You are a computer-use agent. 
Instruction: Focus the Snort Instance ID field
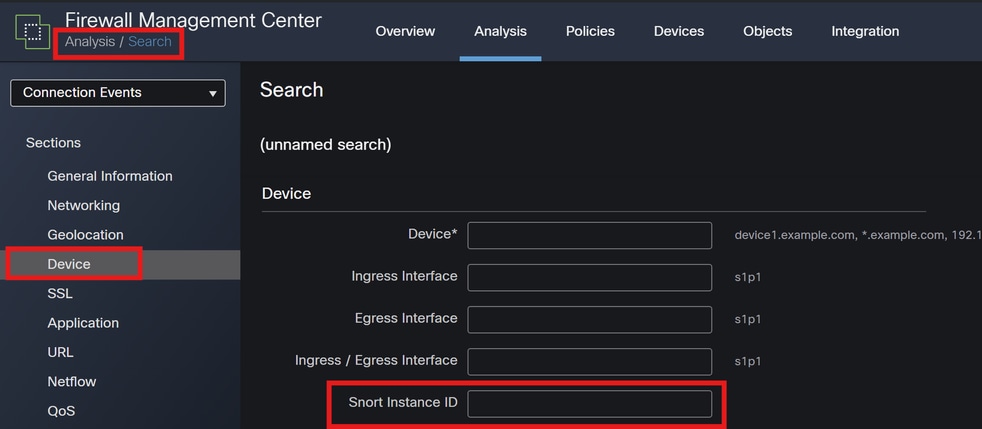click(589, 403)
